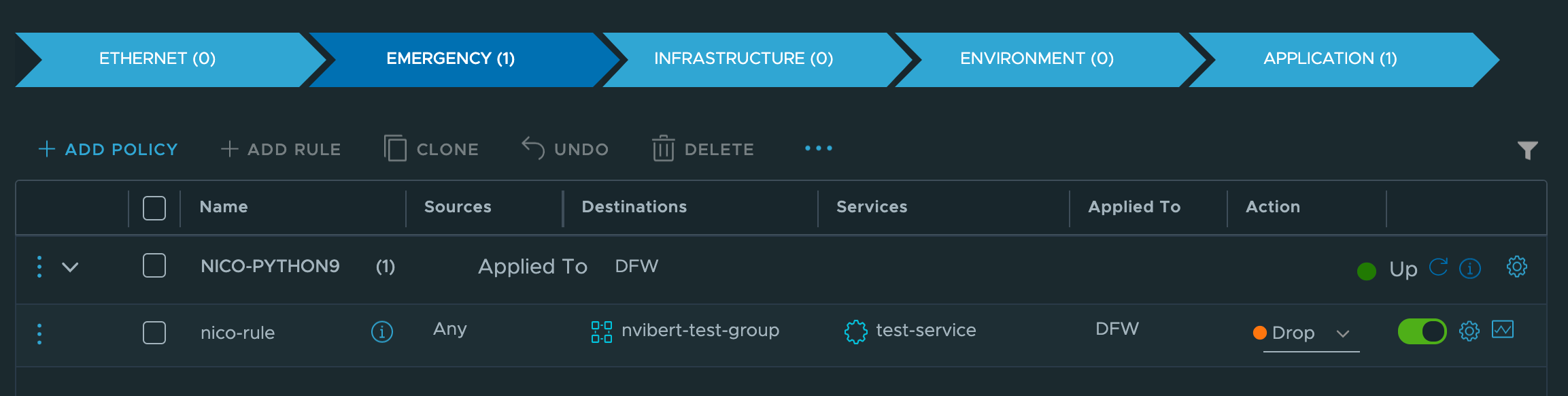
Task: Show nico-rule statistics graph icon
Action: click(1503, 330)
